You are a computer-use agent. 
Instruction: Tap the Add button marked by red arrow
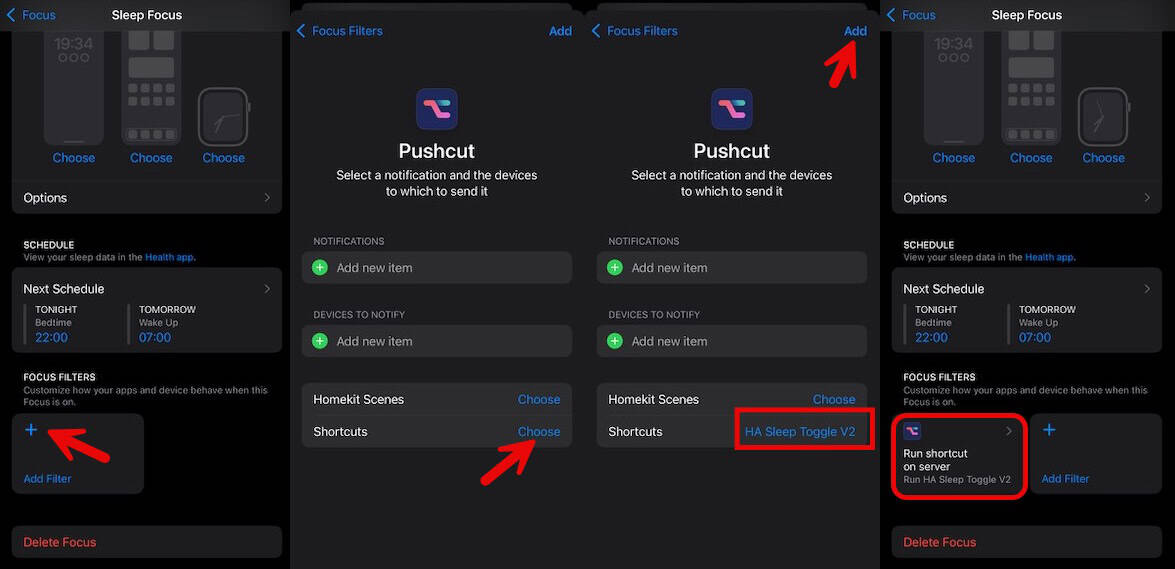855,31
